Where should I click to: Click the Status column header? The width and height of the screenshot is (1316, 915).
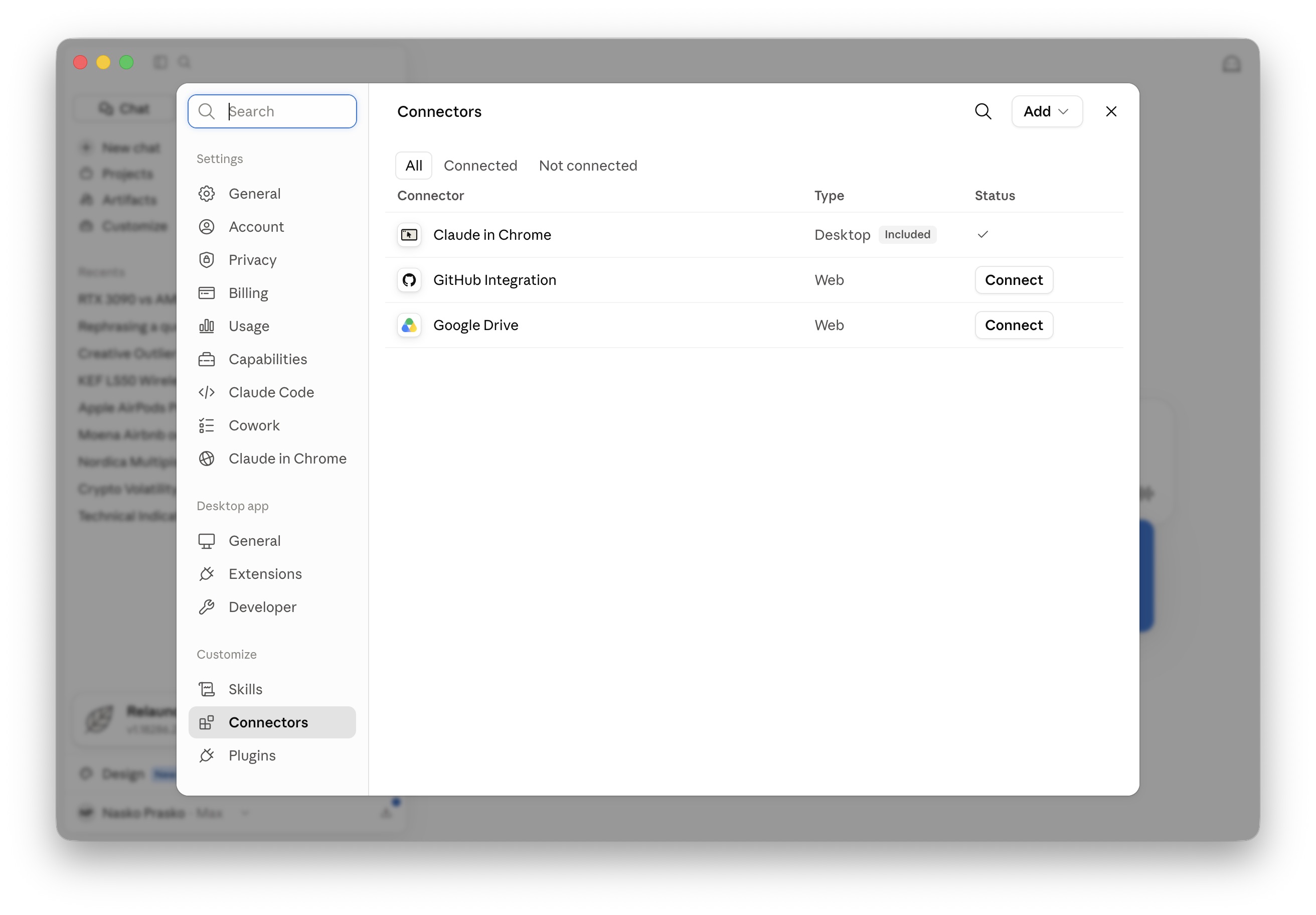pyautogui.click(x=995, y=196)
